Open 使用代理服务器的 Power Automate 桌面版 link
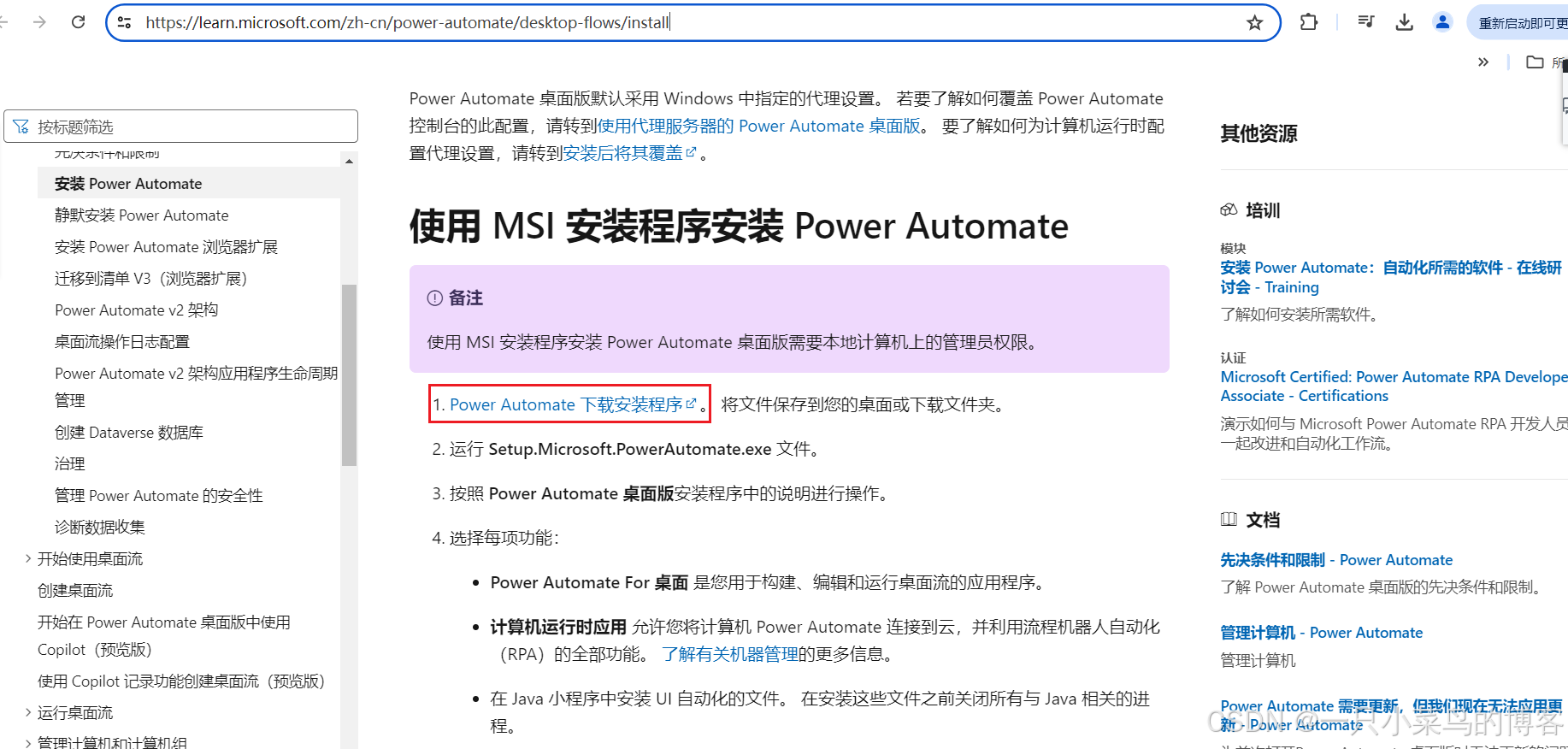This screenshot has width=1568, height=749. coord(758,127)
